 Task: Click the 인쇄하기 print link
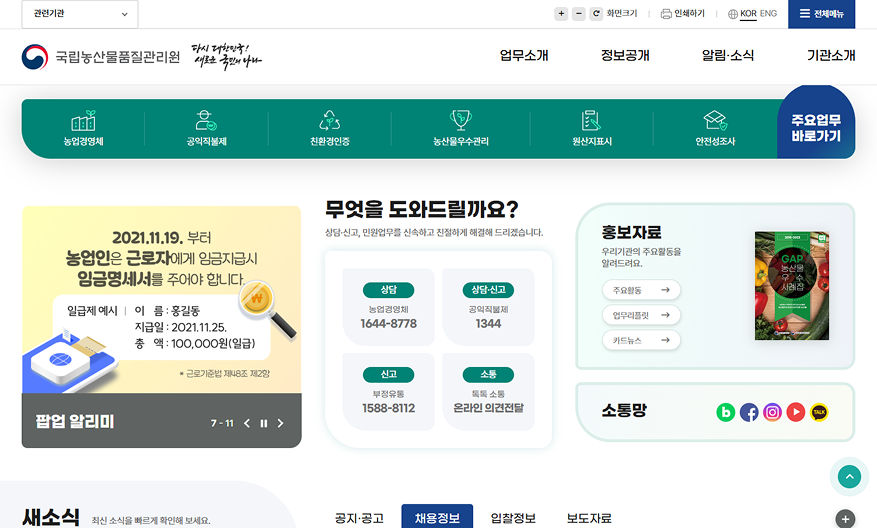(683, 14)
